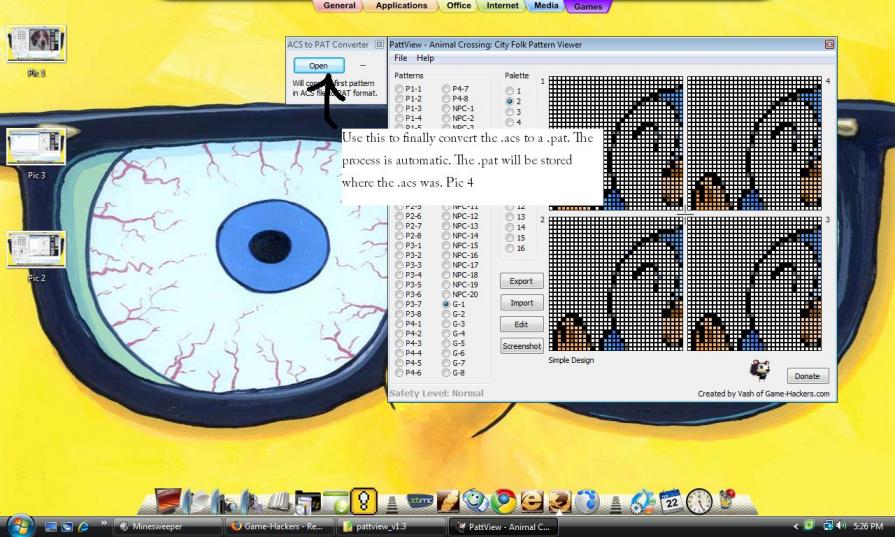This screenshot has height=537, width=895.
Task: Open the Help menu in PattView
Action: click(x=425, y=58)
